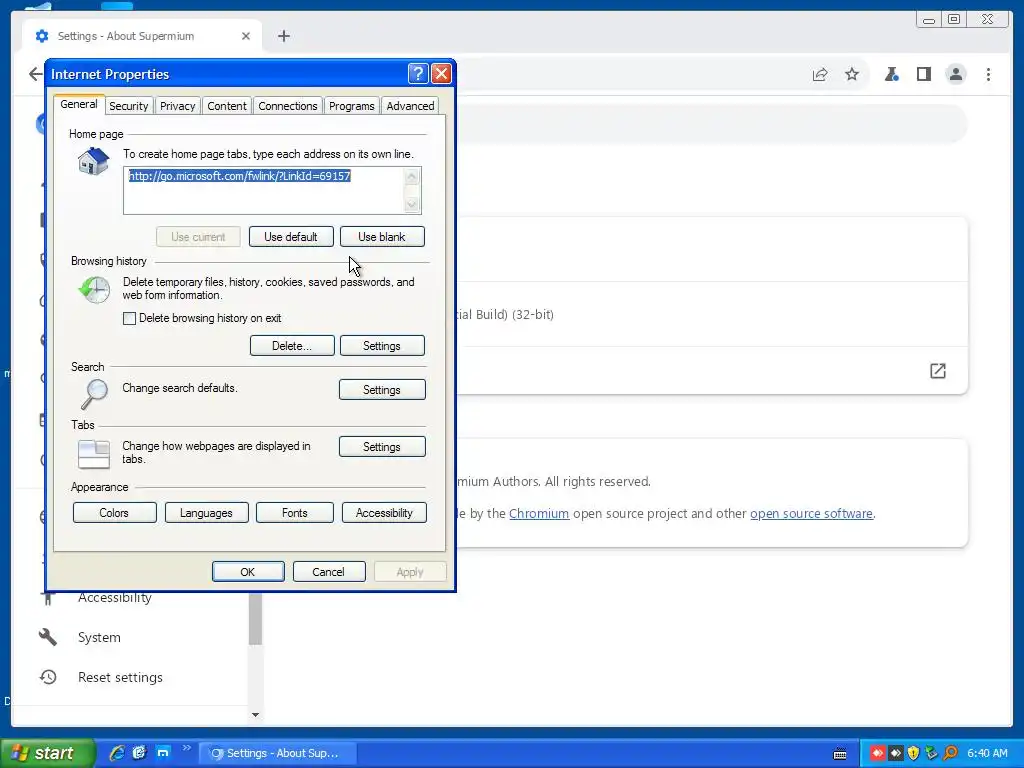Image resolution: width=1024 pixels, height=768 pixels.
Task: Click the Search magnifying glass icon
Action: pyautogui.click(x=95, y=394)
